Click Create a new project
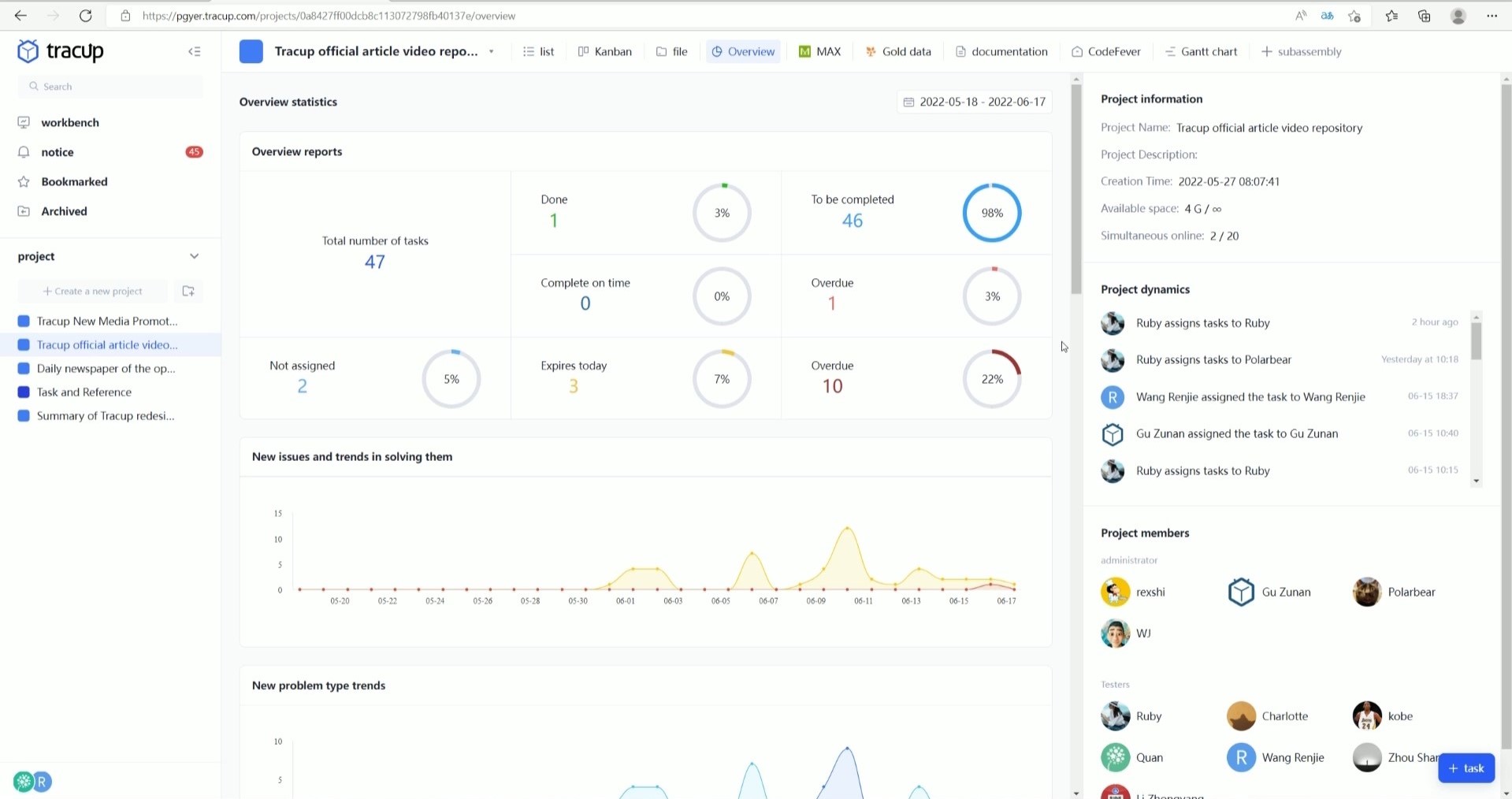This screenshot has height=799, width=1512. click(x=93, y=292)
